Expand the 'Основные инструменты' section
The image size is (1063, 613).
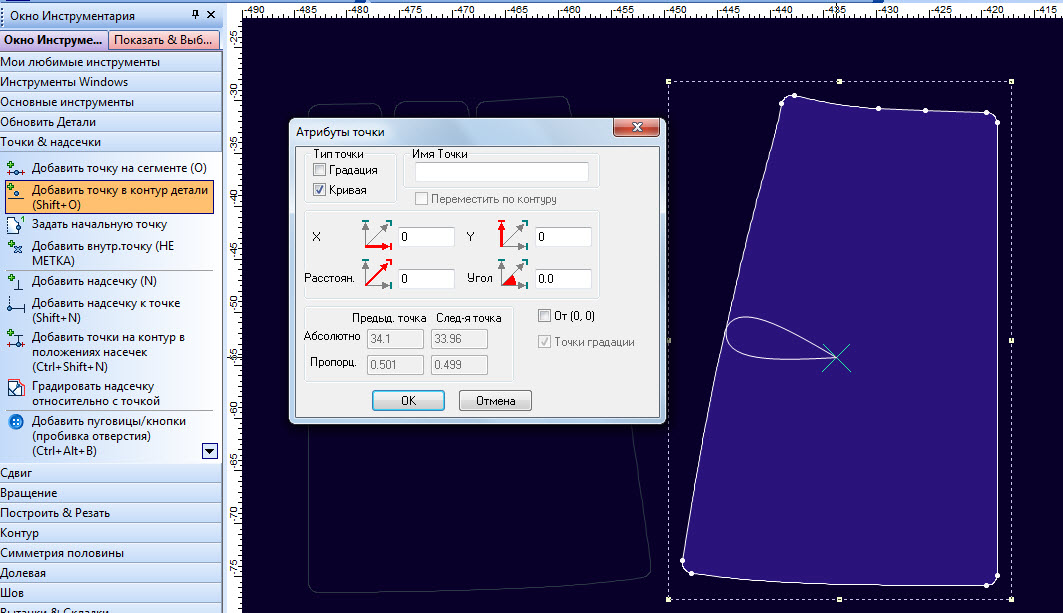[x=111, y=102]
